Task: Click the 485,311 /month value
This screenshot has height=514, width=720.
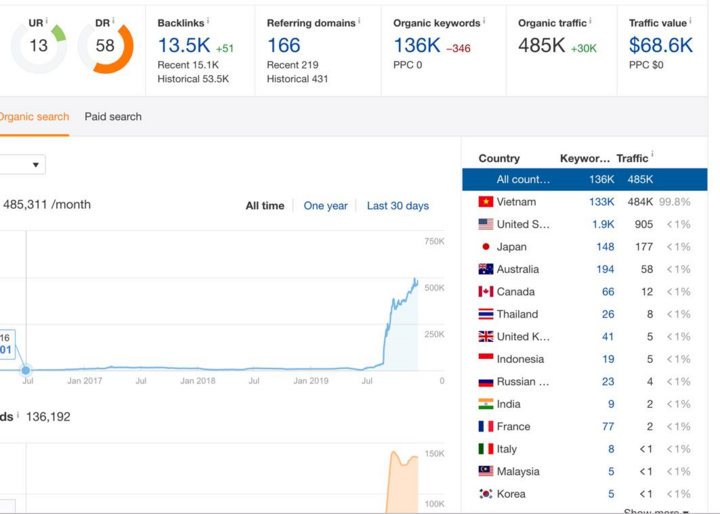Action: point(47,204)
